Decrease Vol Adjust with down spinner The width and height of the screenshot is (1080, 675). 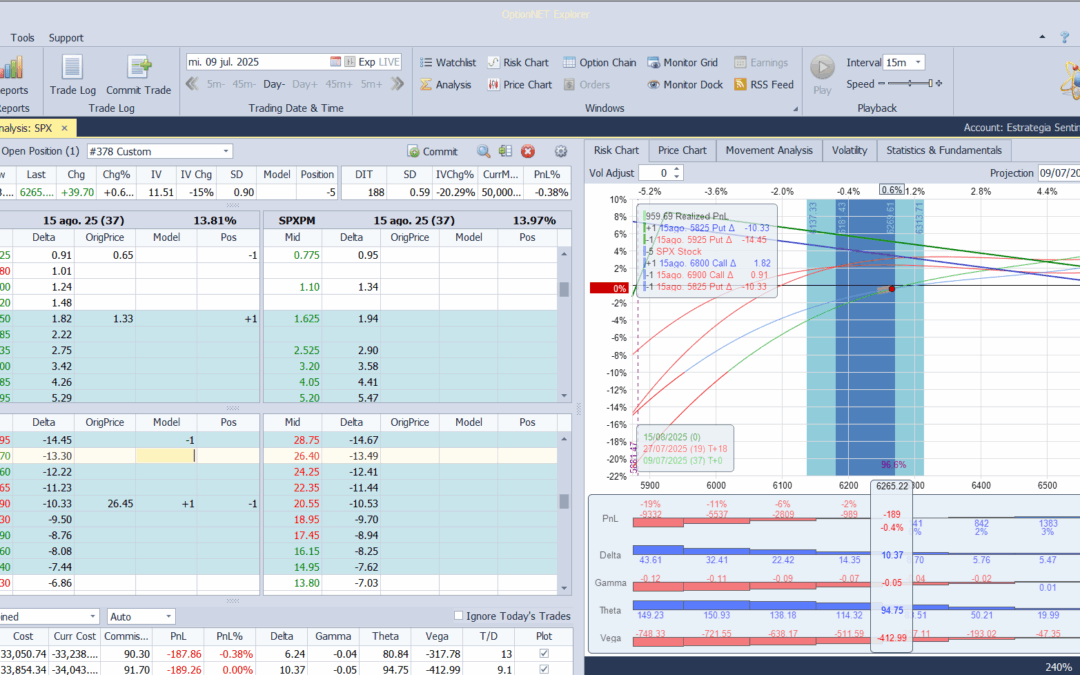[677, 177]
